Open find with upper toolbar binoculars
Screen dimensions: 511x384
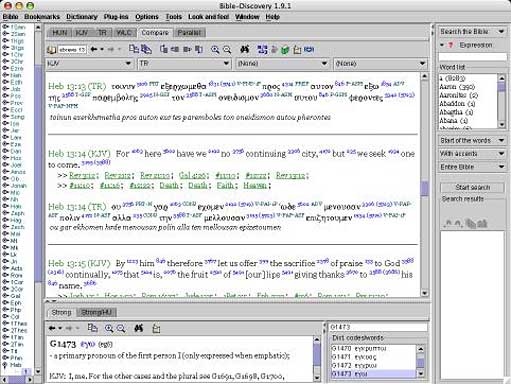coord(245,49)
